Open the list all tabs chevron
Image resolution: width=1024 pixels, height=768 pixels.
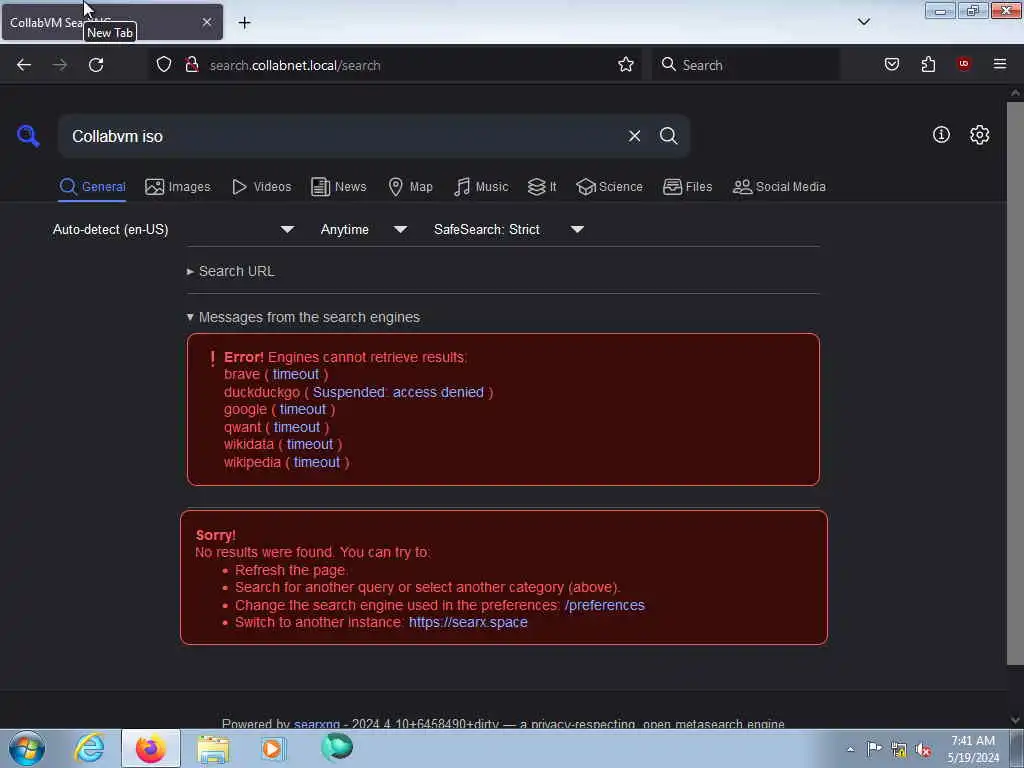[864, 22]
